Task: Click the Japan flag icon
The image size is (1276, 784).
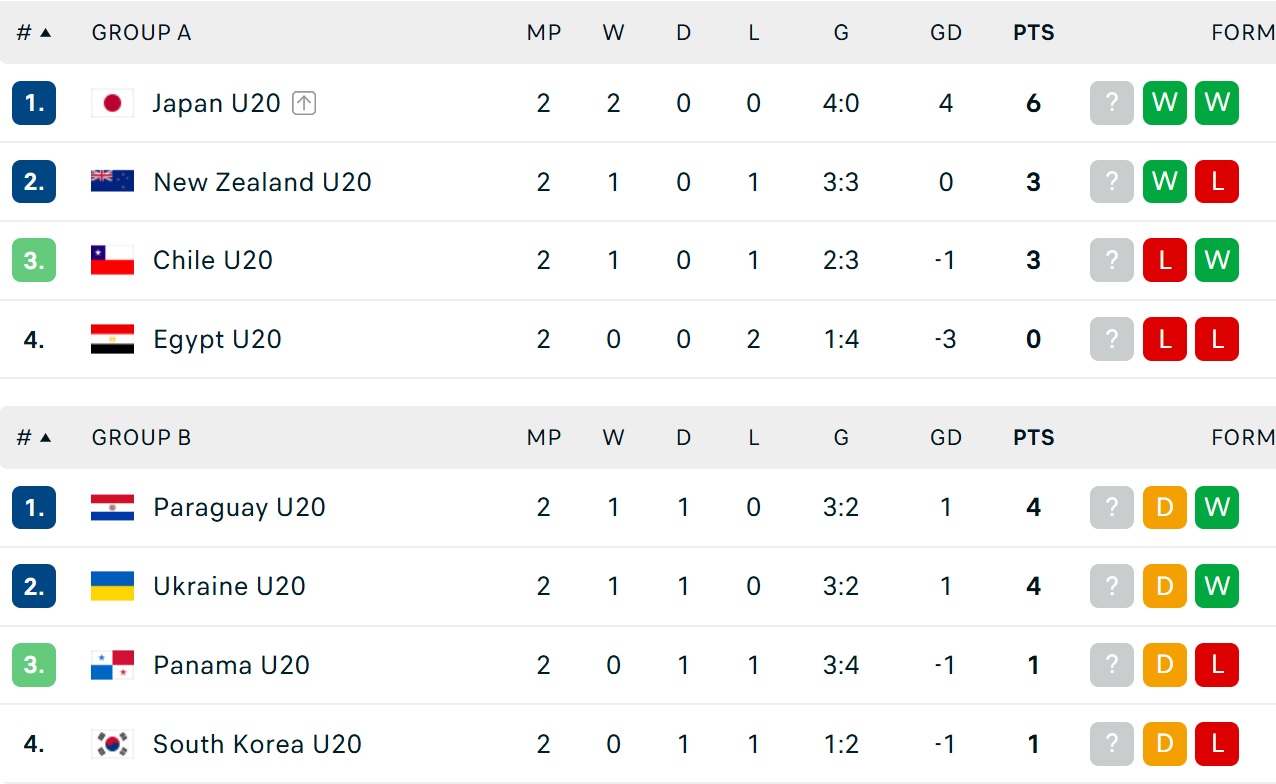Action: pos(112,103)
